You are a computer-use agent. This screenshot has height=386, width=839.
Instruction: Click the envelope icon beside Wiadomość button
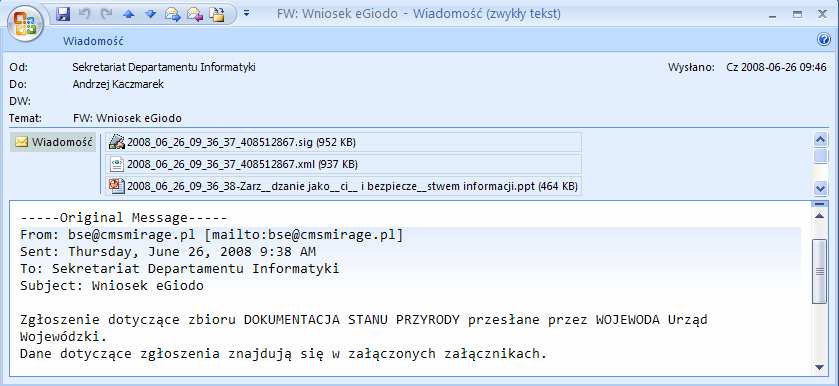[21, 142]
